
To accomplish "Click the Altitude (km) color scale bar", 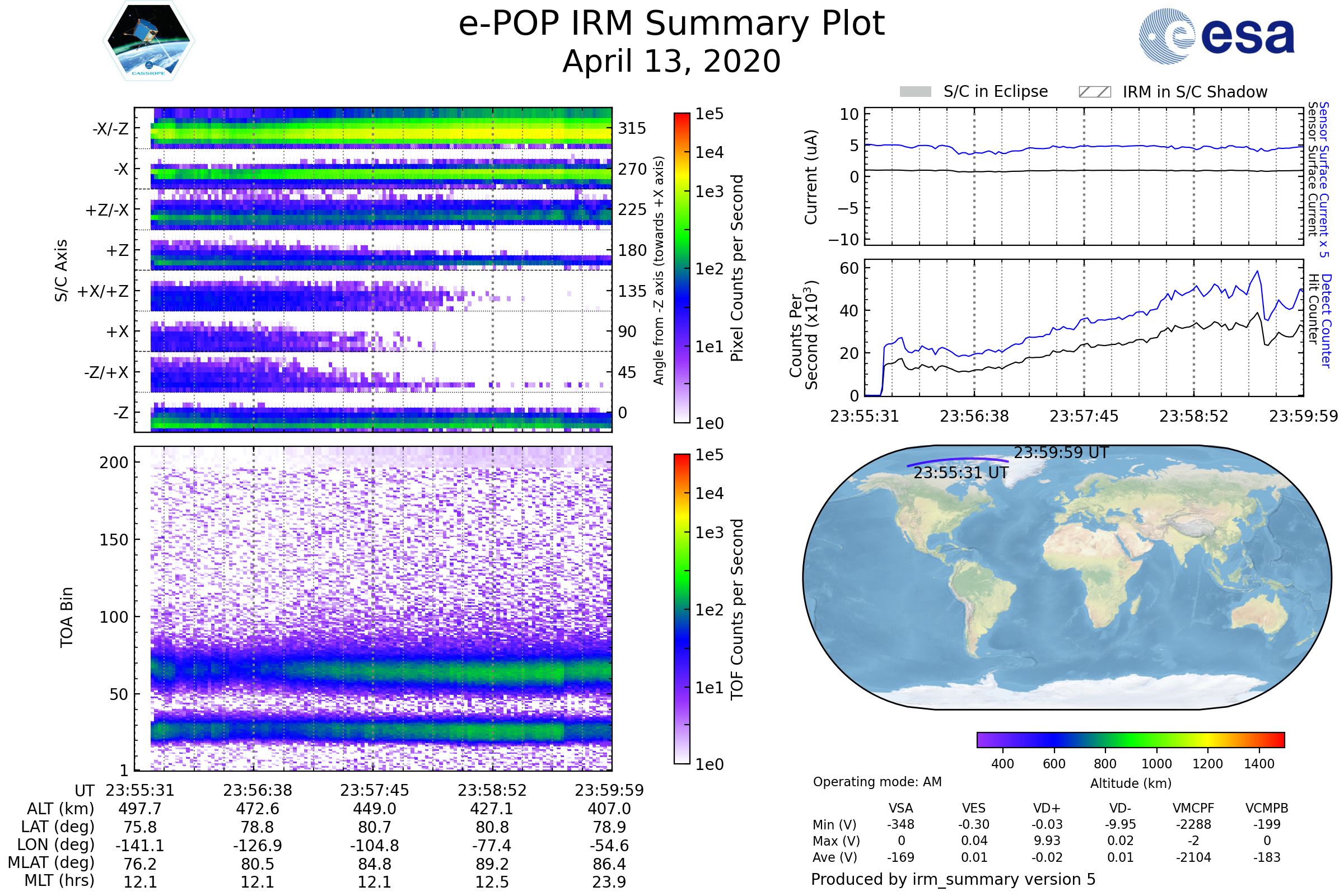I will [1130, 739].
